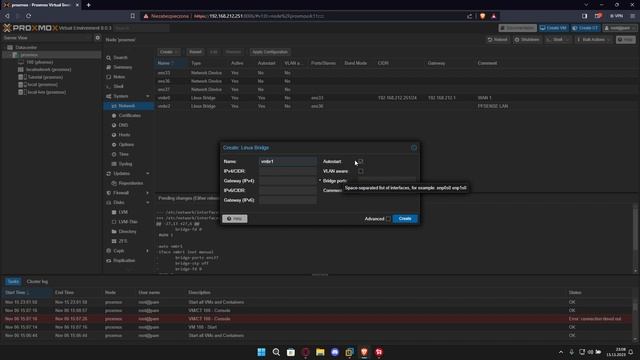Click the Brave Shields icon in address bar

(482, 16)
